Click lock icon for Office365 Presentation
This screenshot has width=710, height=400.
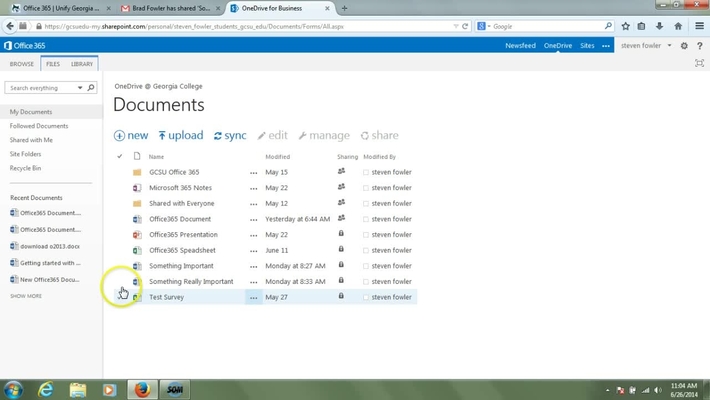click(x=341, y=233)
